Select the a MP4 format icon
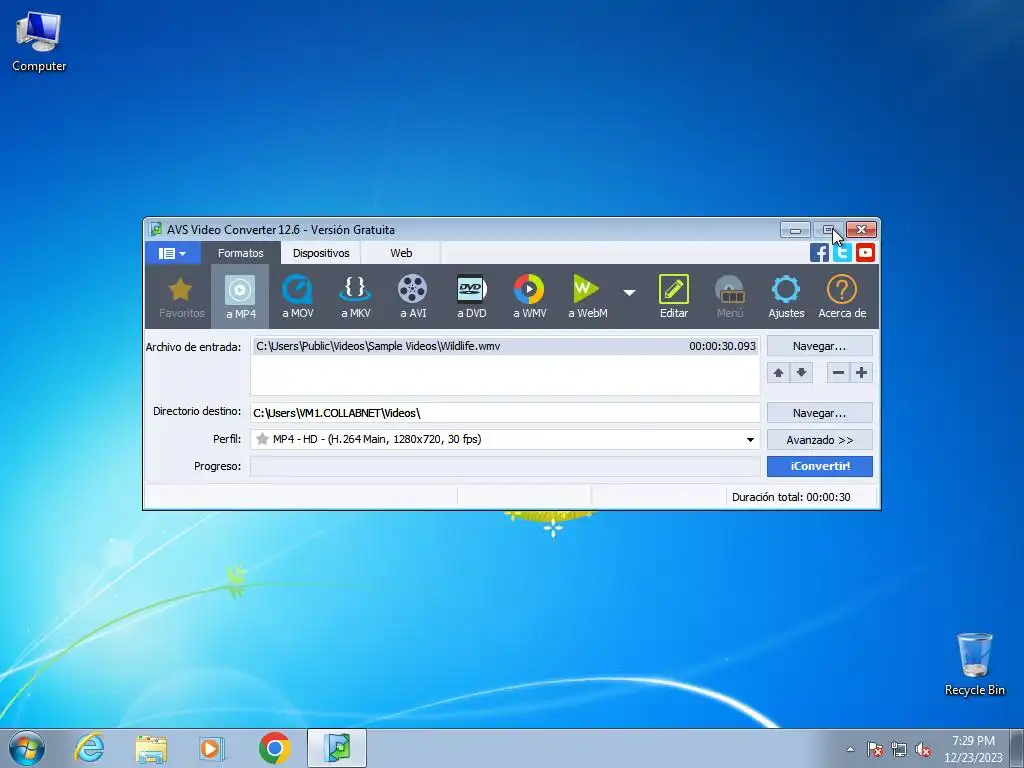This screenshot has width=1024, height=768. (240, 297)
